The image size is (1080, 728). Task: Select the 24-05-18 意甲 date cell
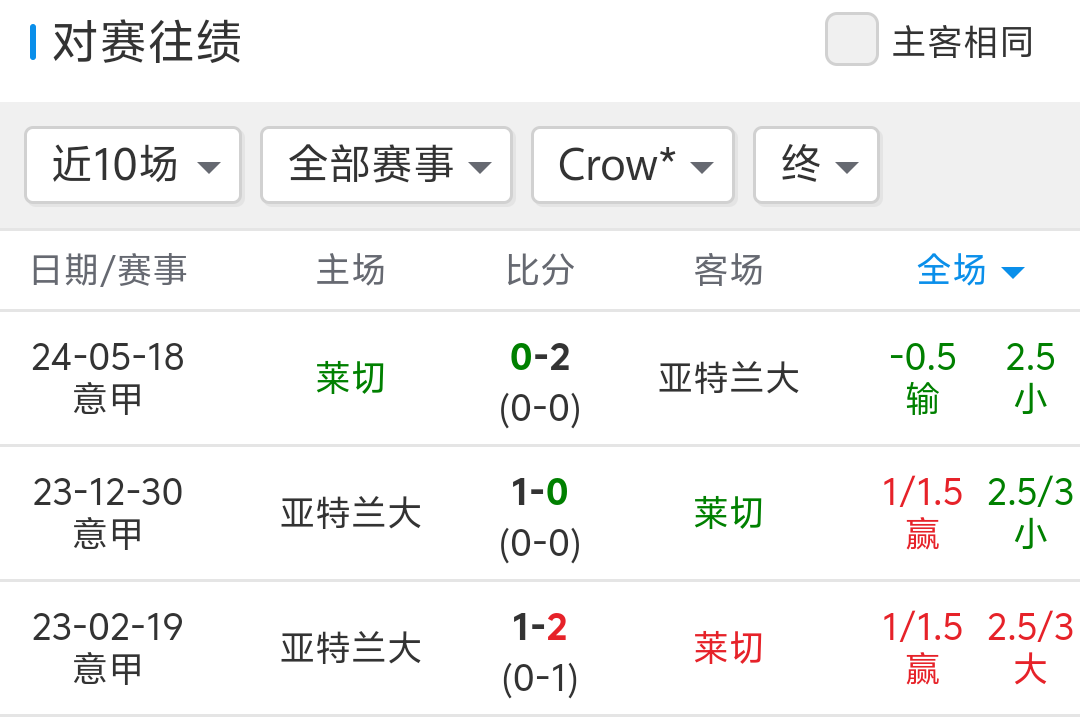tap(108, 378)
